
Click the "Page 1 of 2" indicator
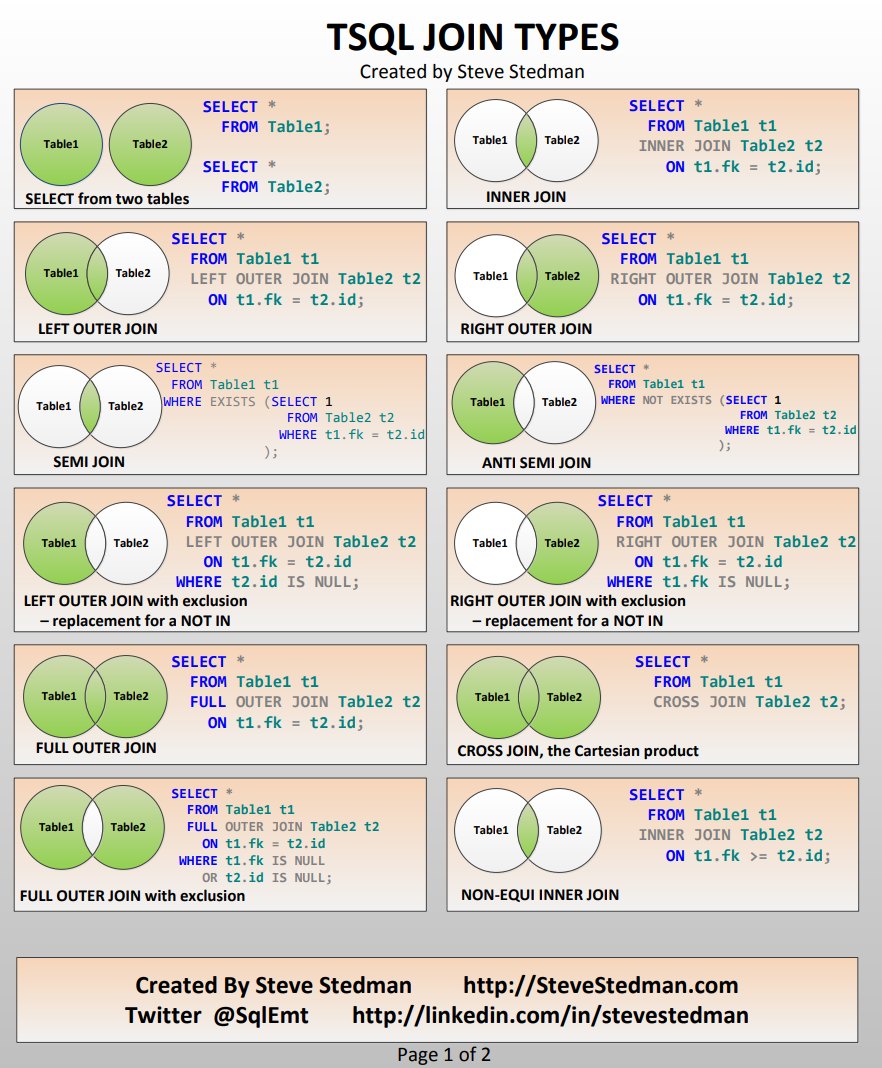(x=444, y=1054)
